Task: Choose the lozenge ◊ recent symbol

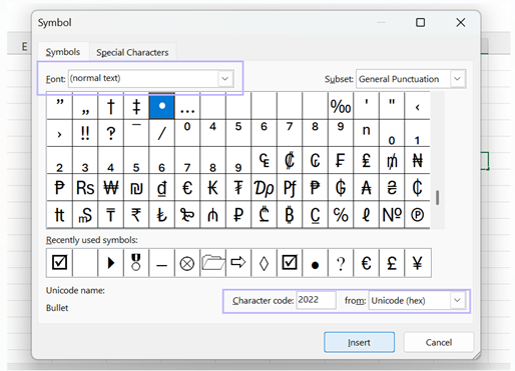Action: (264, 263)
